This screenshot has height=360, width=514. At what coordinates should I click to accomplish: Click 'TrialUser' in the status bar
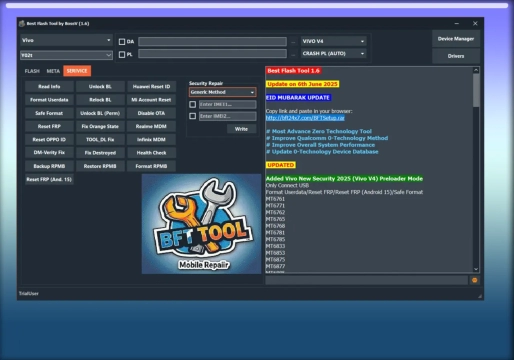point(29,294)
